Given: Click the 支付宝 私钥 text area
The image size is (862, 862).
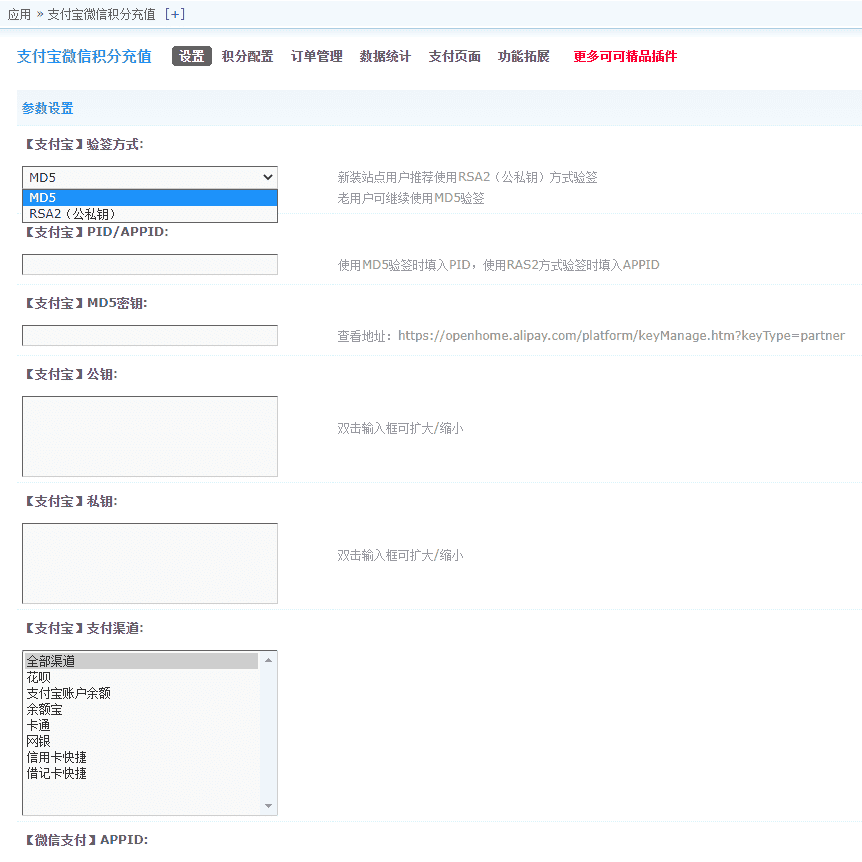Looking at the screenshot, I should click(150, 563).
